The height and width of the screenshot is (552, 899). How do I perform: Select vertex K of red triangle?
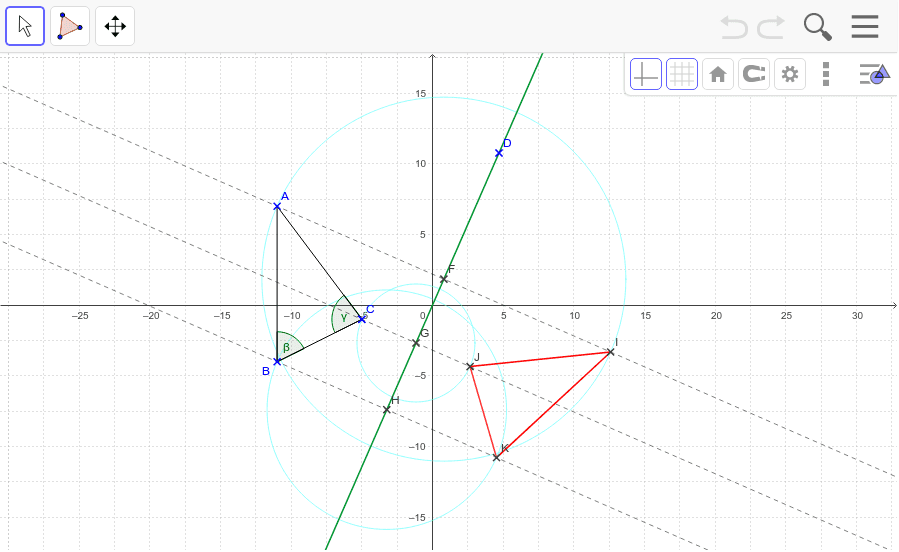tap(497, 457)
